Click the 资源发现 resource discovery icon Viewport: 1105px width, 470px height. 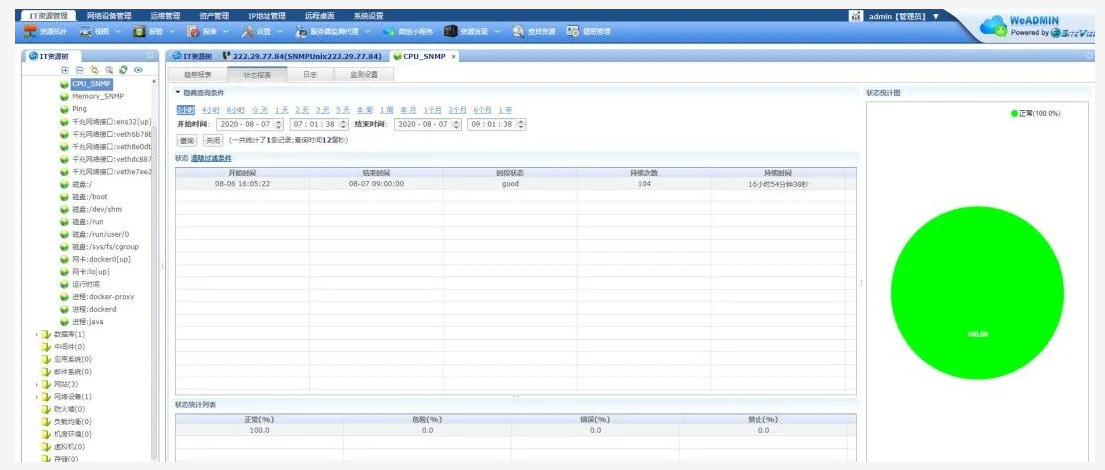tap(450, 32)
